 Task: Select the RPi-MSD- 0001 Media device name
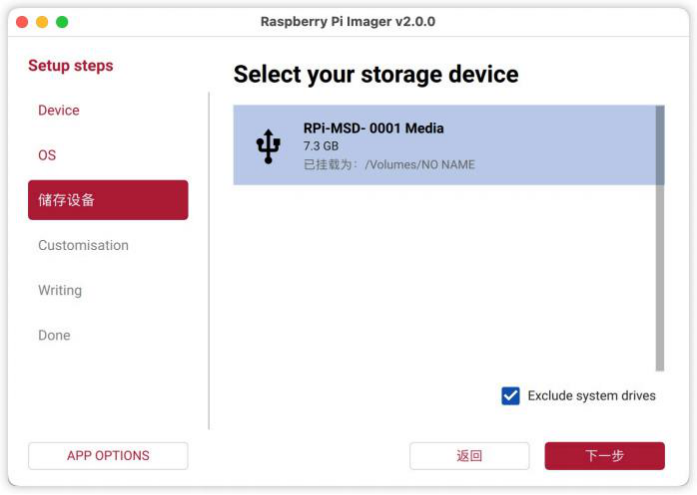tap(373, 128)
